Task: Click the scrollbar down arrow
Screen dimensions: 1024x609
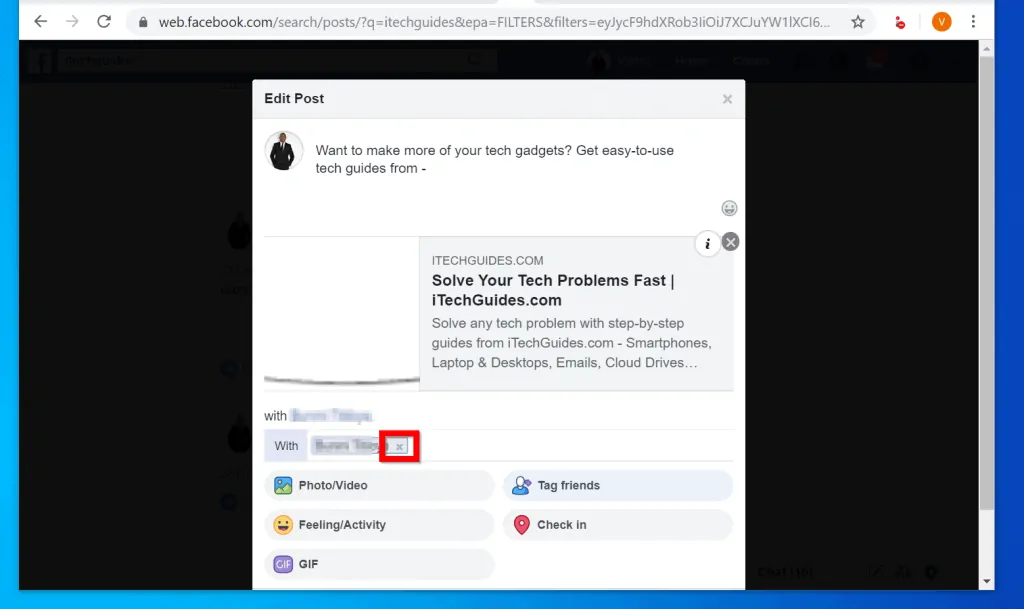Action: click(986, 581)
